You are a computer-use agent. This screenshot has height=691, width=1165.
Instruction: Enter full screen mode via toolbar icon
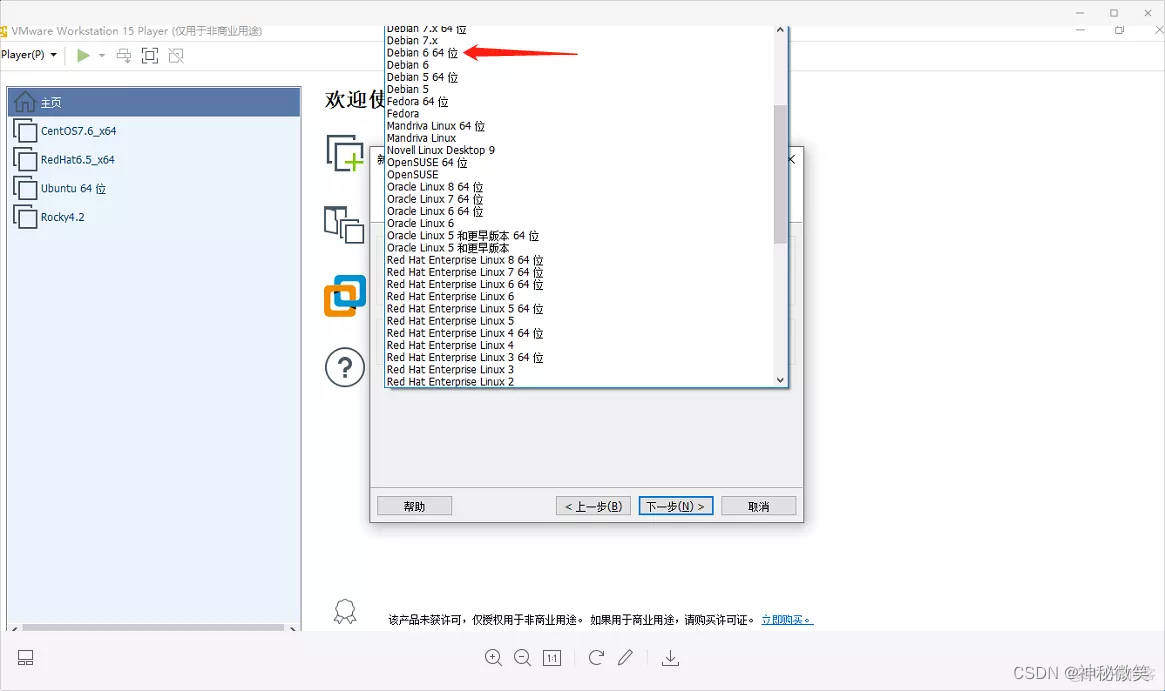pyautogui.click(x=149, y=55)
